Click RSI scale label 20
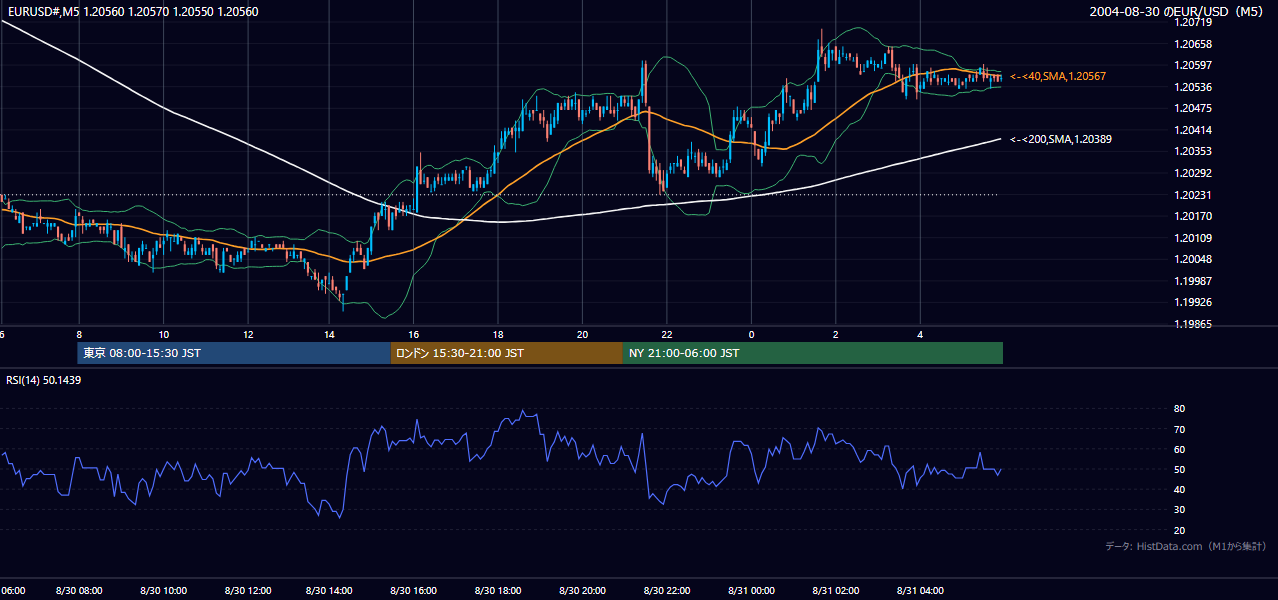1278x600 pixels. pyautogui.click(x=1179, y=531)
